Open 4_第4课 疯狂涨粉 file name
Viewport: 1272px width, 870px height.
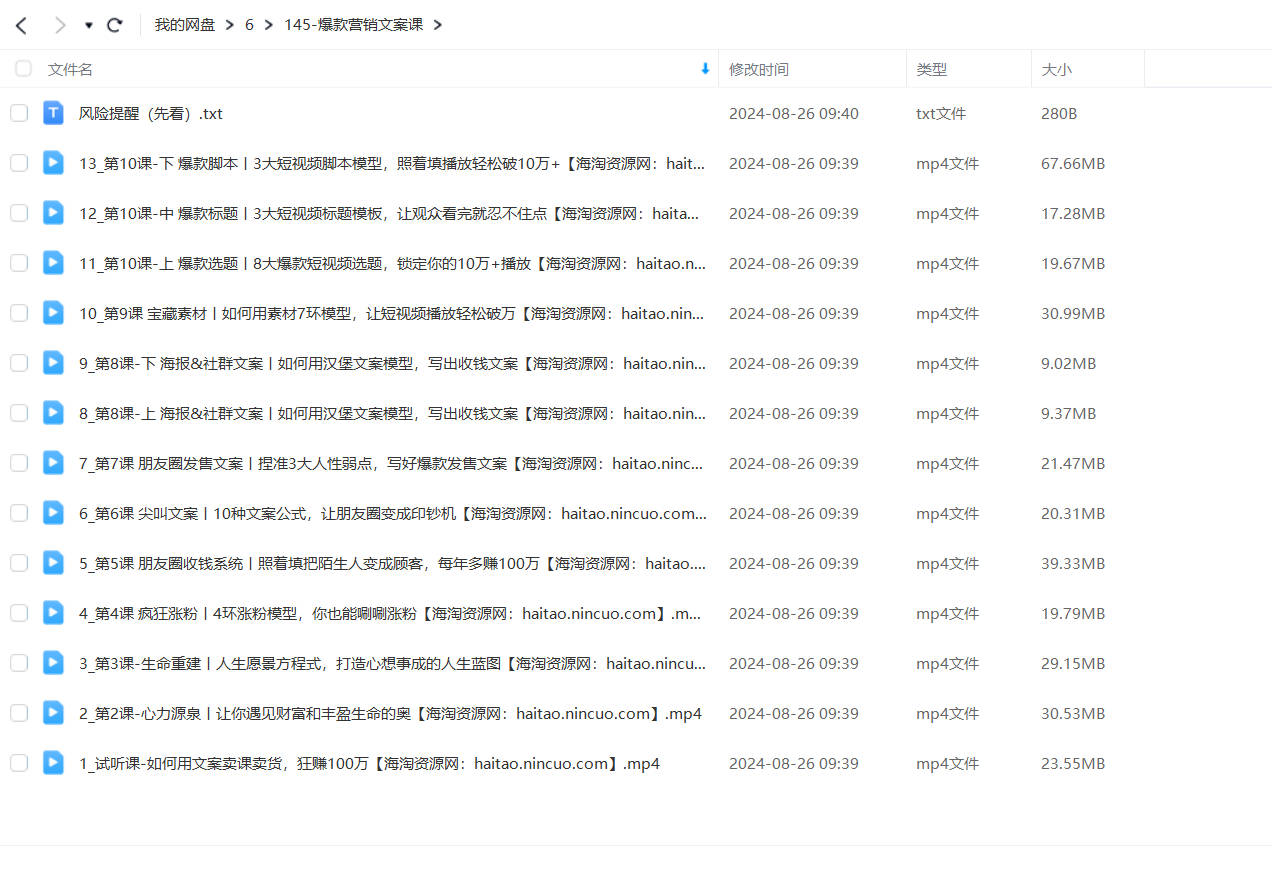click(x=391, y=613)
